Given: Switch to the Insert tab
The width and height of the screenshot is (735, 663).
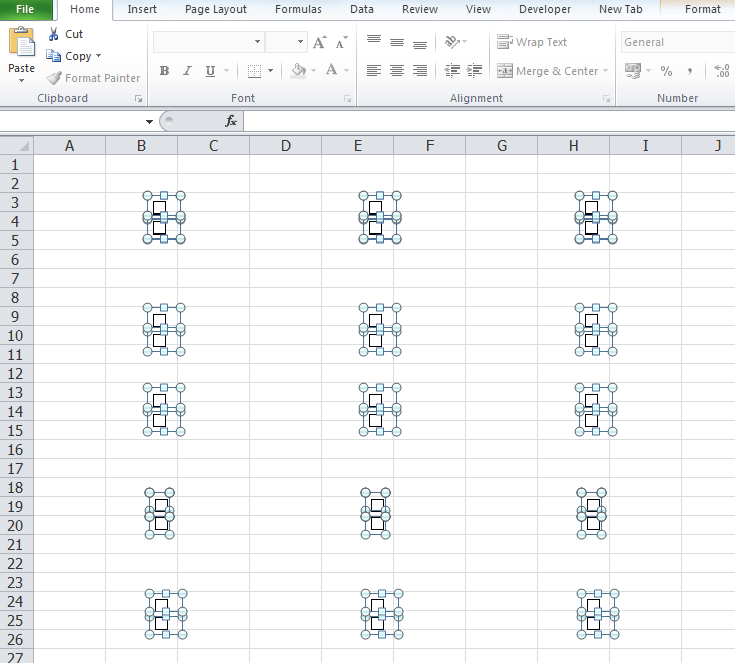Looking at the screenshot, I should 142,9.
